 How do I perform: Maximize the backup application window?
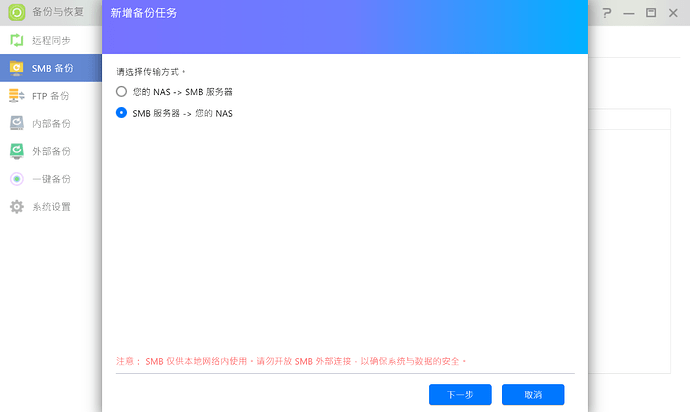[x=651, y=14]
